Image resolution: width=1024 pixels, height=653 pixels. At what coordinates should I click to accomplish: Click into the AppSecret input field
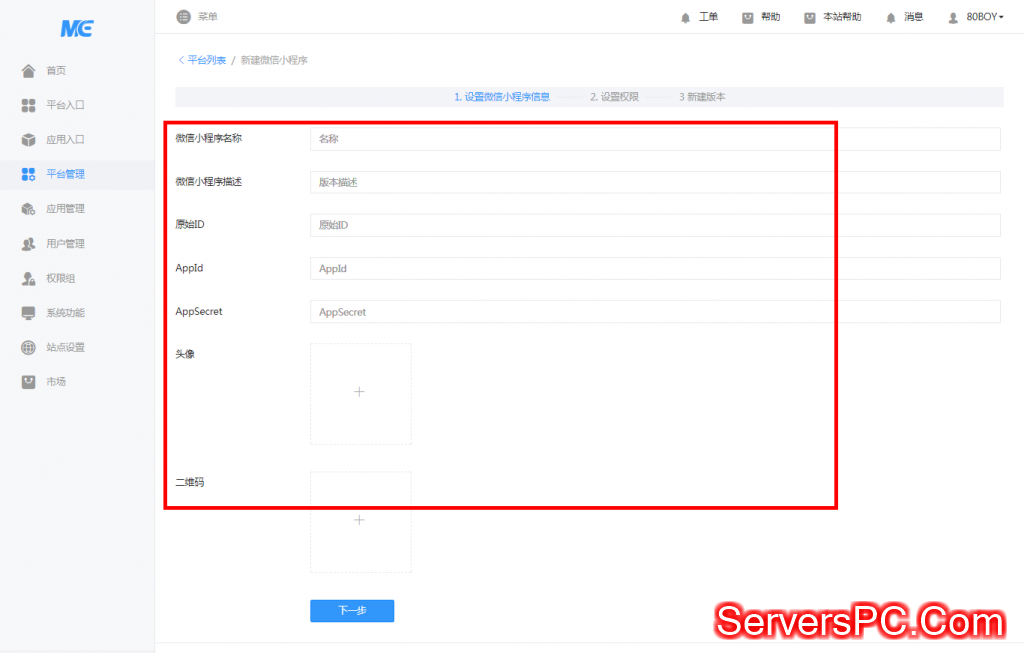(x=655, y=312)
